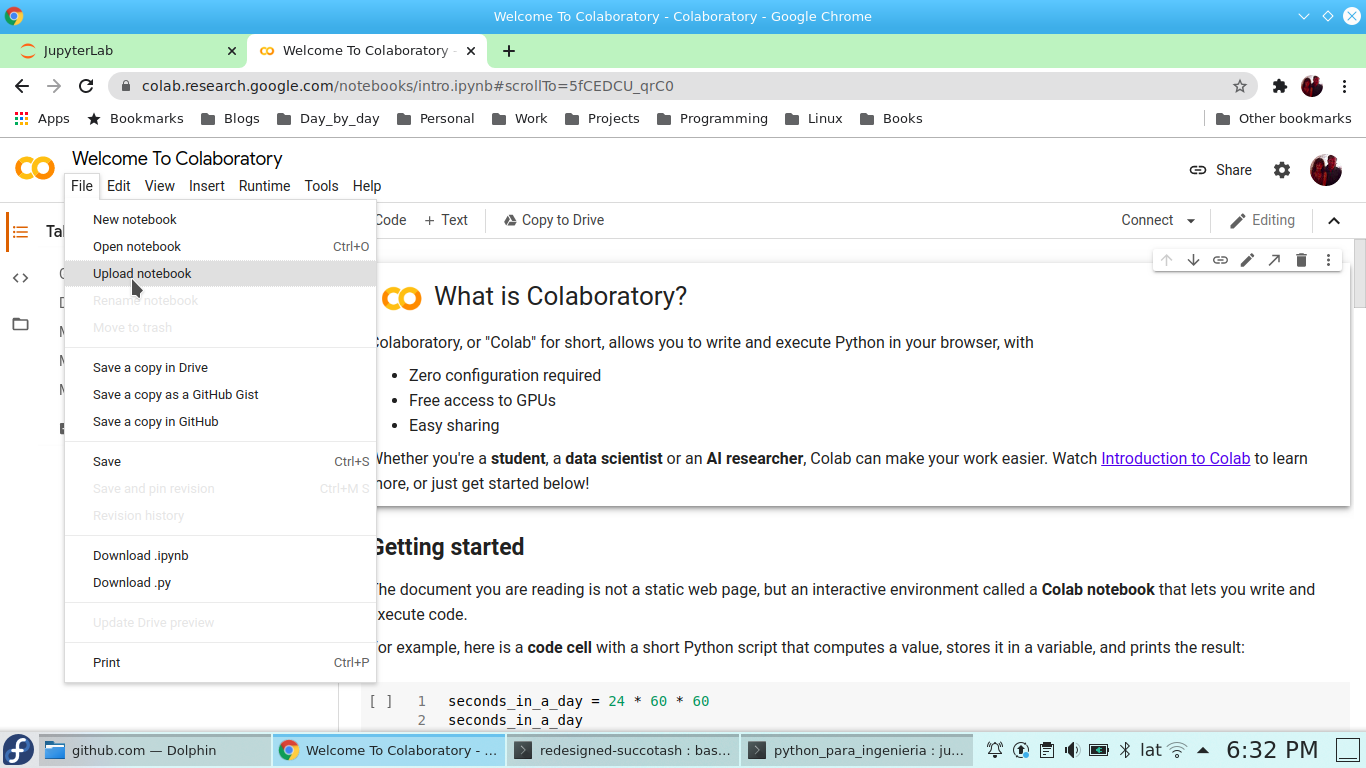Copy link to cell icon
The image size is (1366, 768).
1220,260
